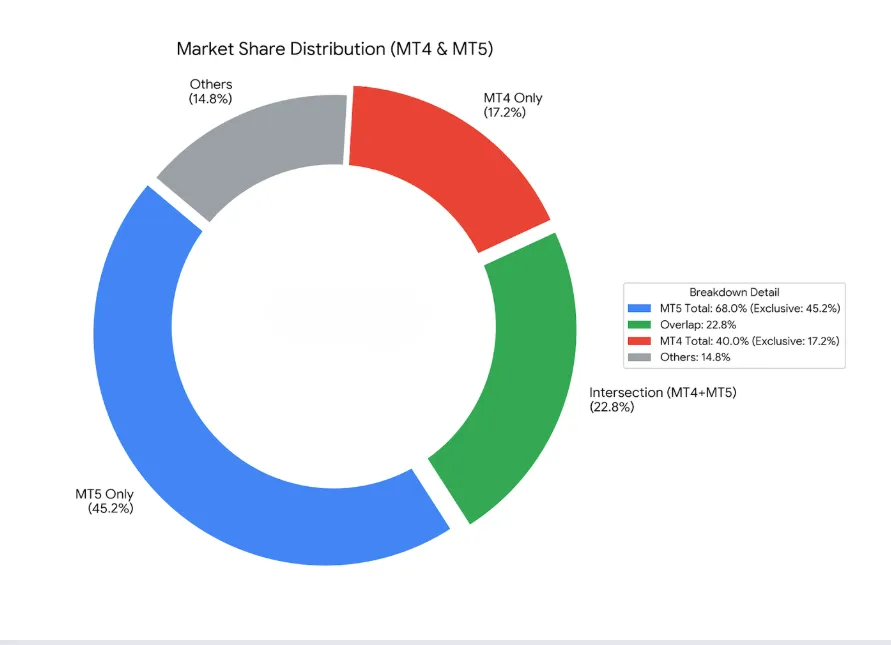Select the chart title Market Share Distribution
Image resolution: width=891 pixels, height=645 pixels.
tap(335, 49)
